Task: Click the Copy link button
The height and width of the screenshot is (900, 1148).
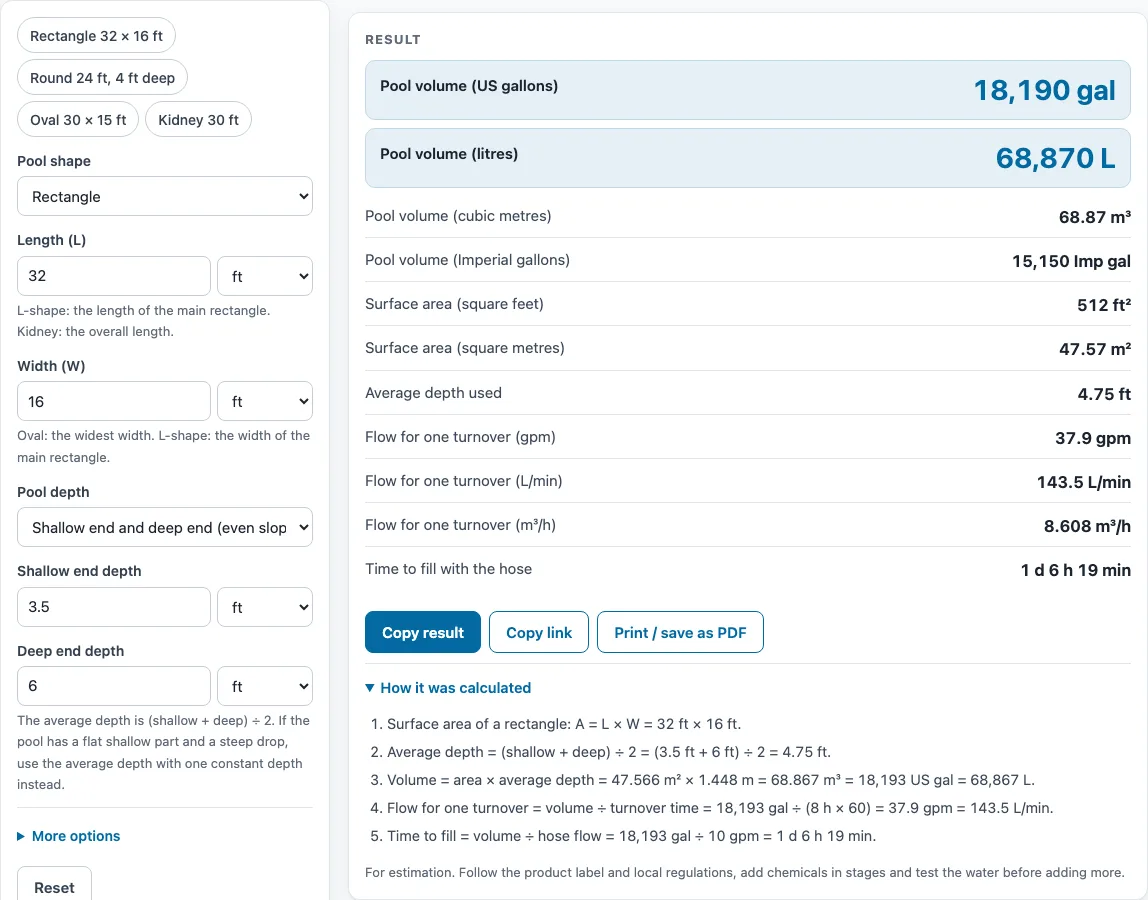Action: (x=539, y=632)
